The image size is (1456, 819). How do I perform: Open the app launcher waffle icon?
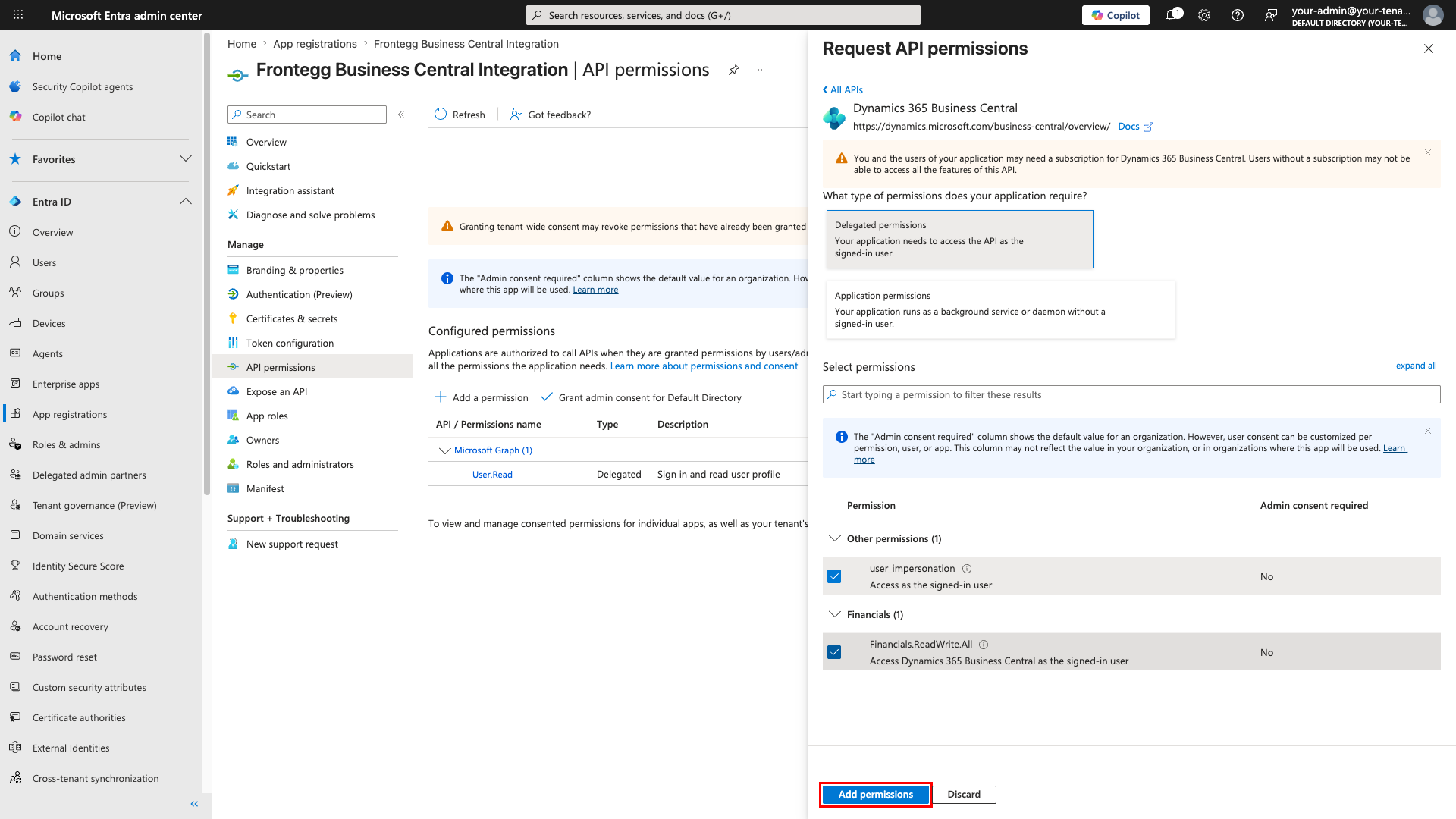(x=18, y=15)
